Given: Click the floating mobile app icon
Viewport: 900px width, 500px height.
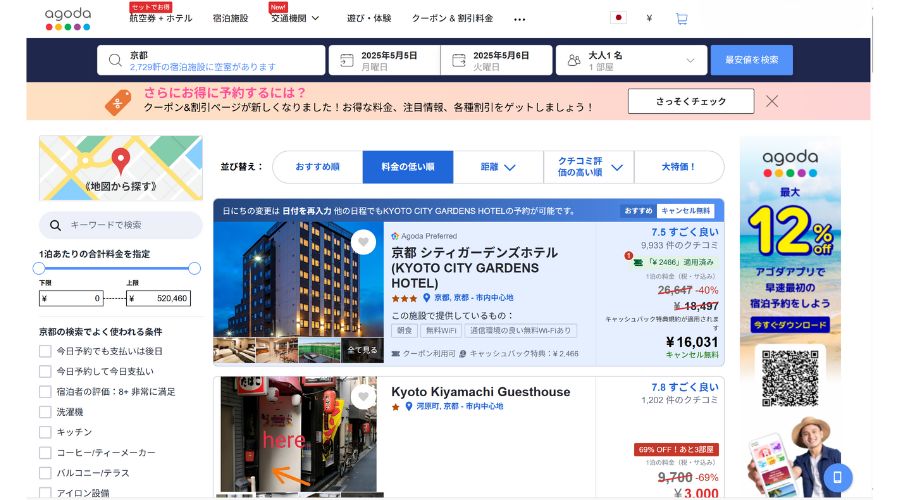Looking at the screenshot, I should click(x=837, y=477).
